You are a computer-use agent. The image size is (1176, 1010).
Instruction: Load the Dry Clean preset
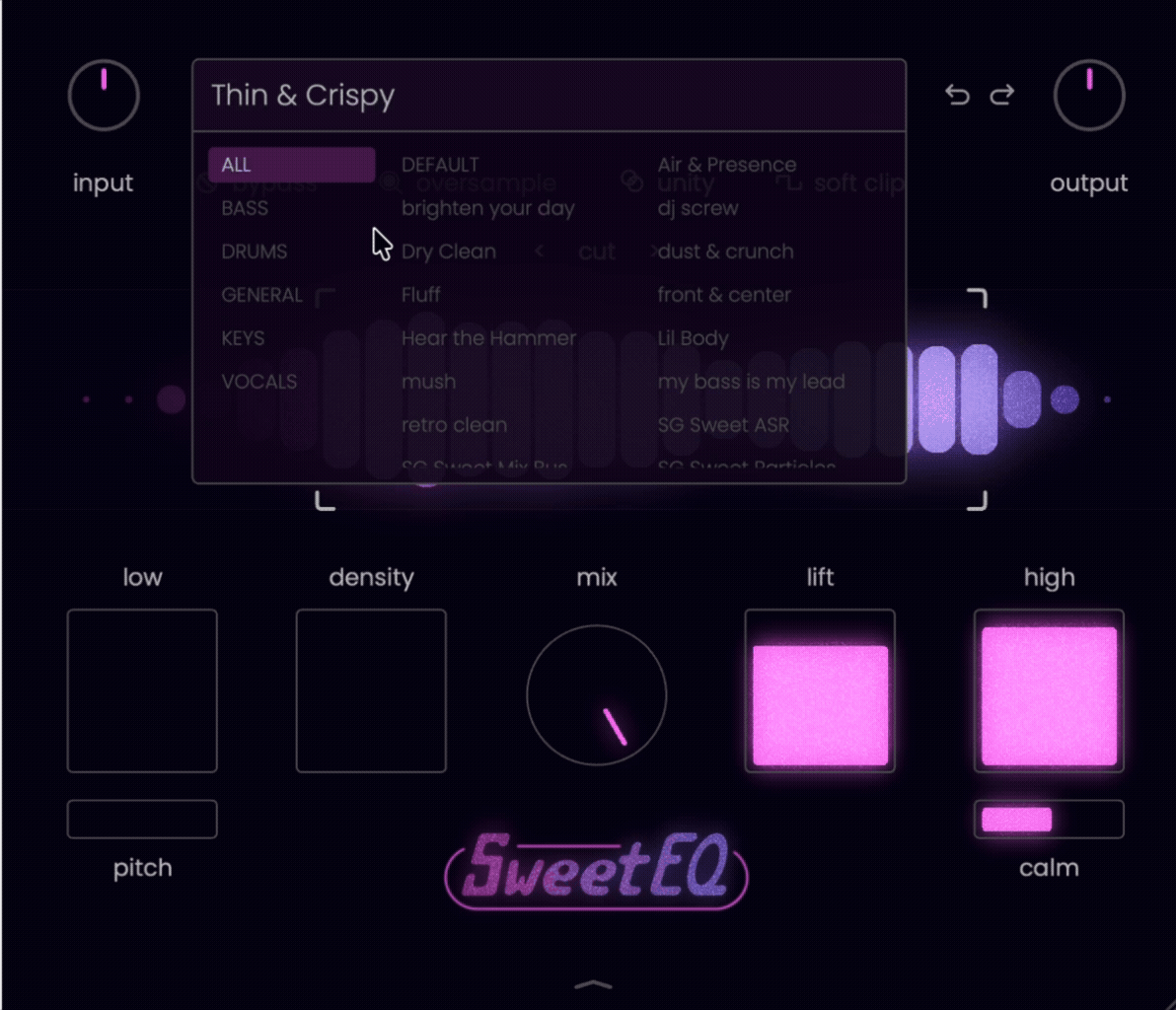(449, 252)
